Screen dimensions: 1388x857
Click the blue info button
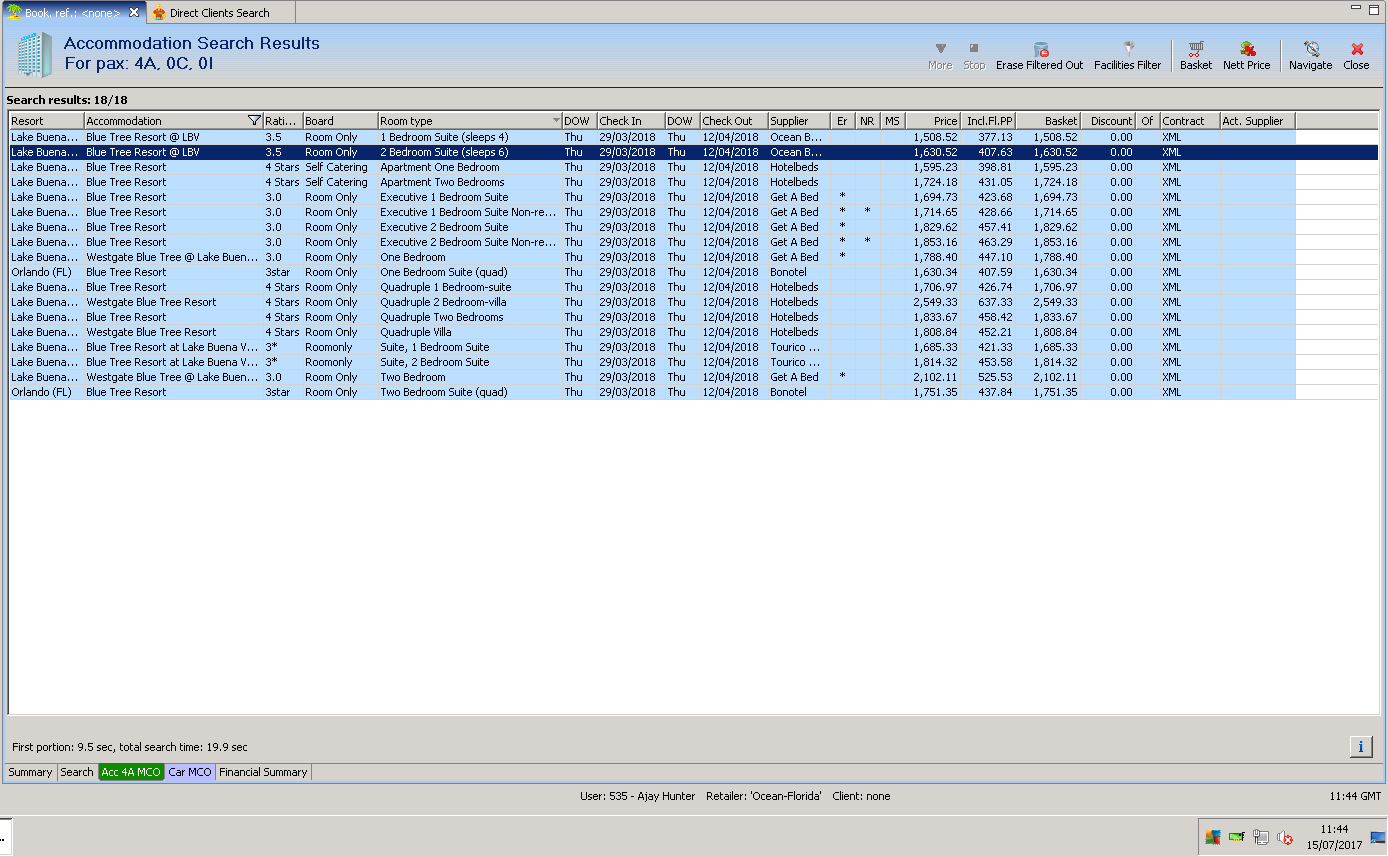[1361, 746]
